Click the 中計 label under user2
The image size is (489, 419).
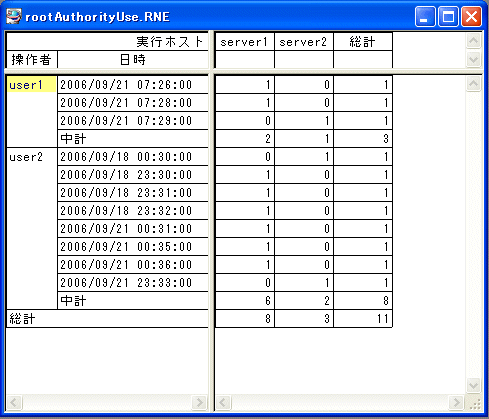(73, 301)
